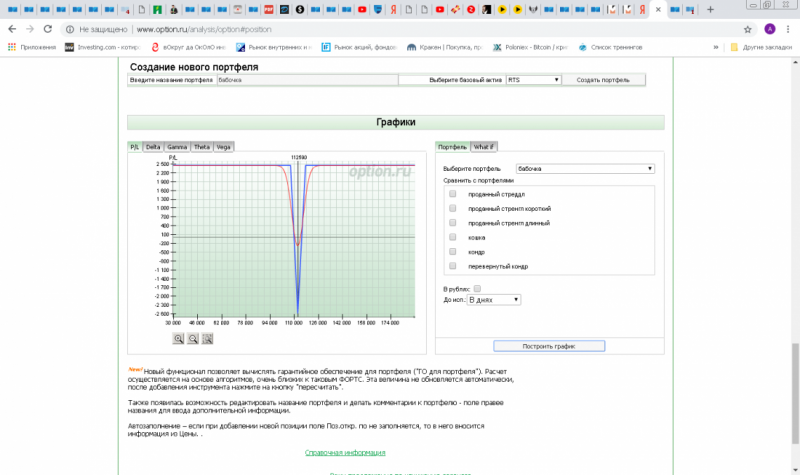Check the 'проданный стреддл' portfolio checkbox
The height and width of the screenshot is (475, 800).
pos(453,194)
